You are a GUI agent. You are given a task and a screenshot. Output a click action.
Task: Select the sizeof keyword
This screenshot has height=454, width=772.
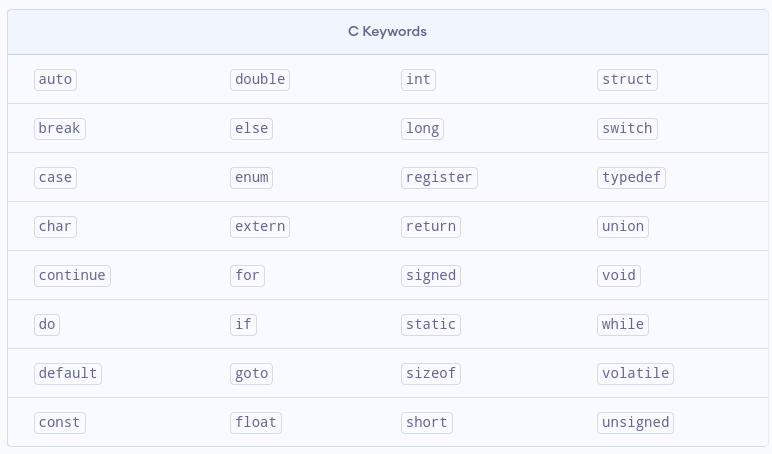tap(431, 373)
